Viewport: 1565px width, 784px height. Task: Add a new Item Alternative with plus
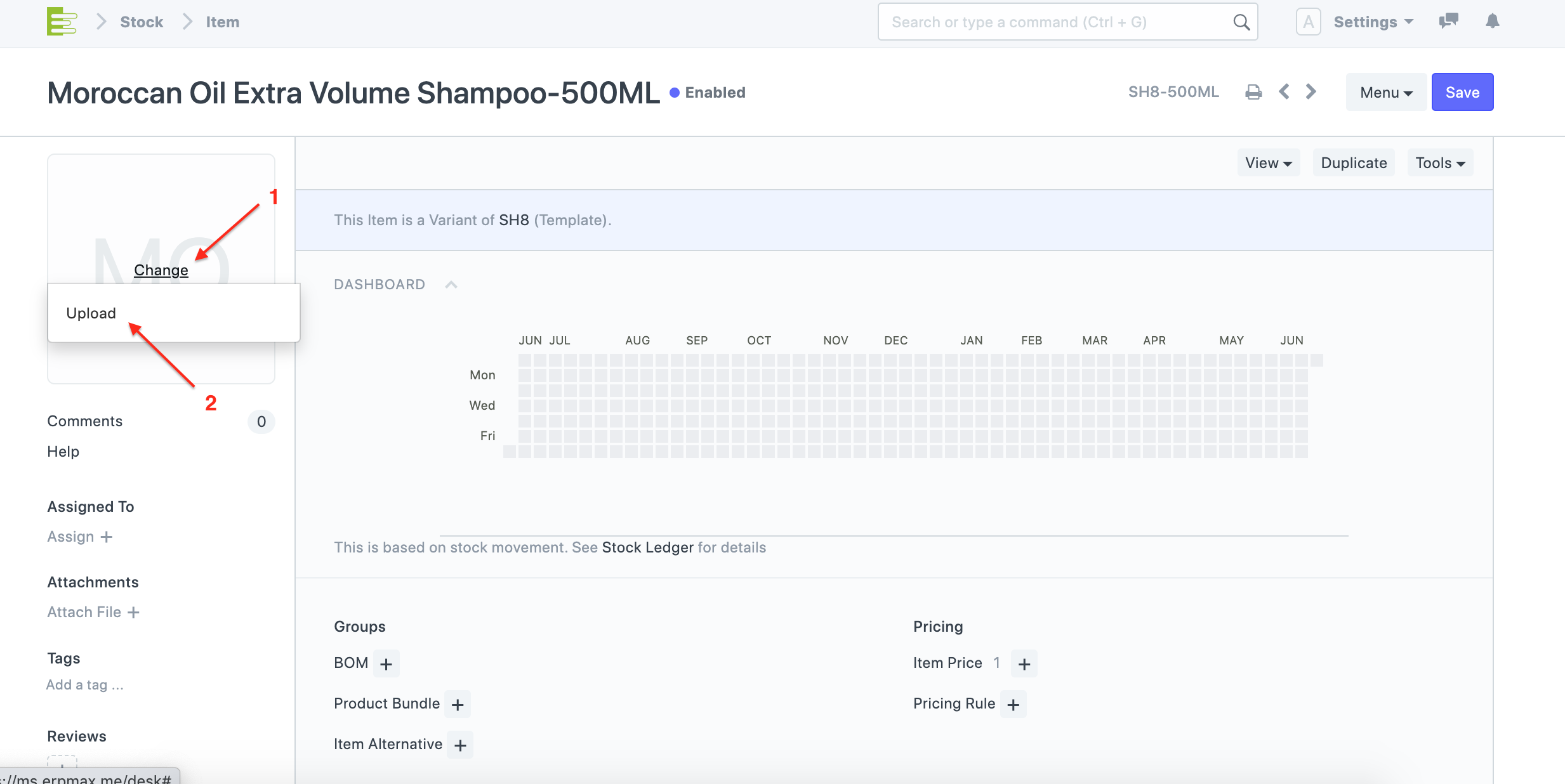tap(460, 745)
